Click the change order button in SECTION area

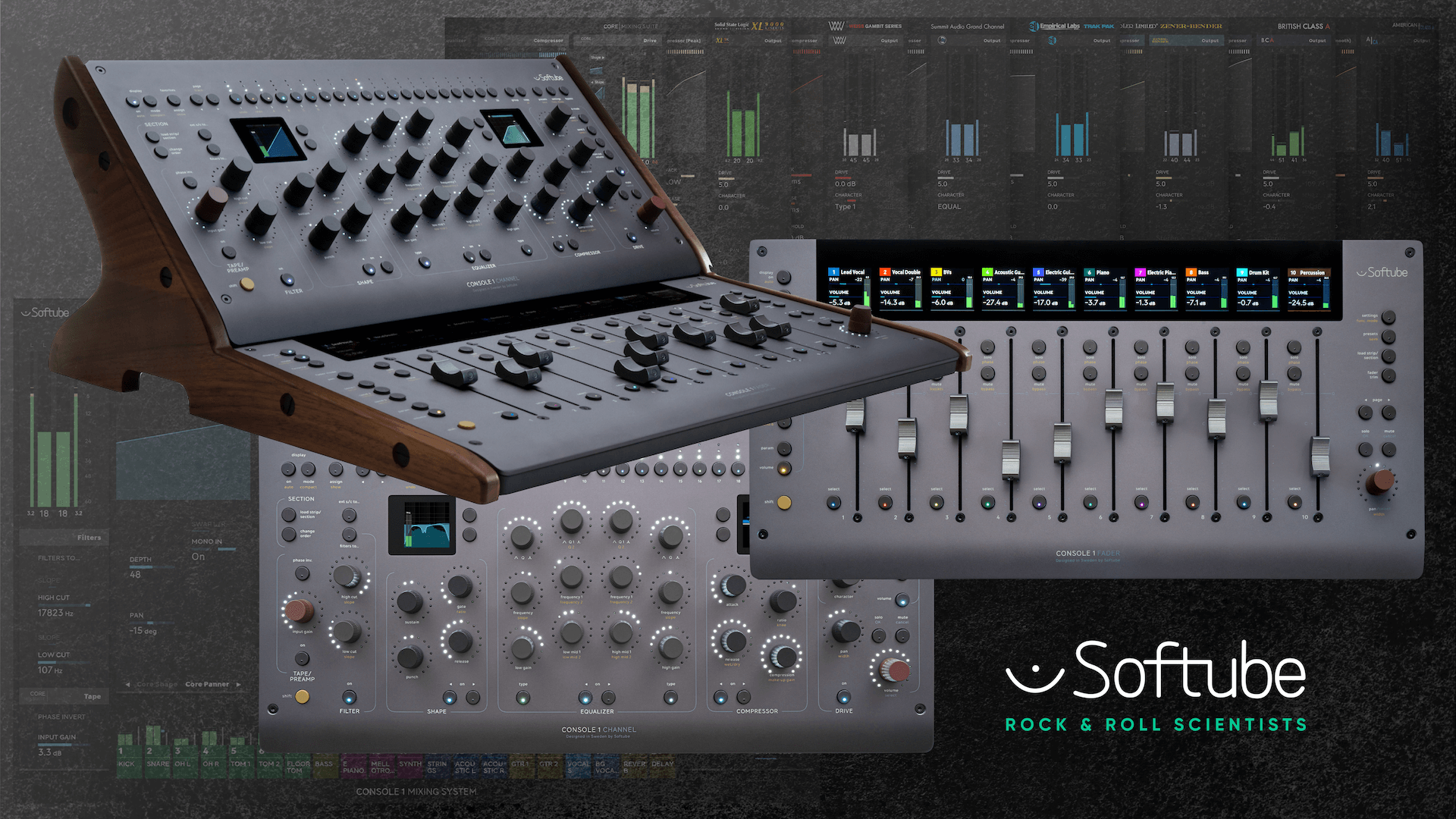click(x=288, y=535)
